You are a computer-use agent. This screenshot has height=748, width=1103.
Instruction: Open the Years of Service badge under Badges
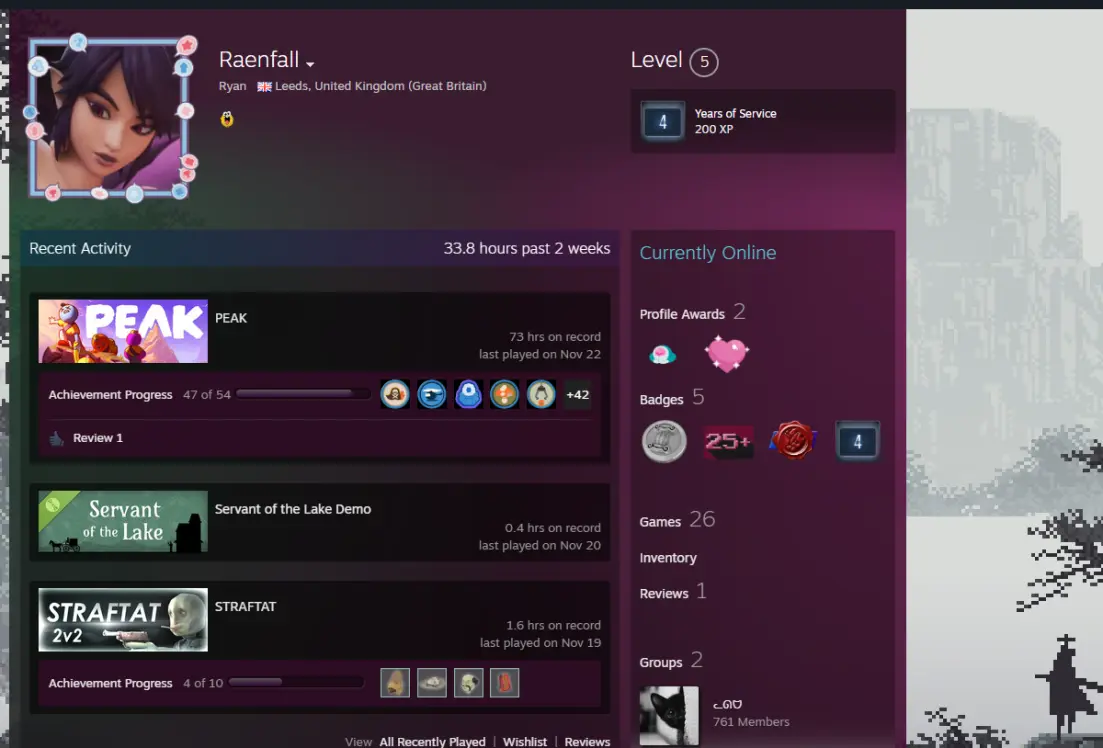[x=857, y=441]
